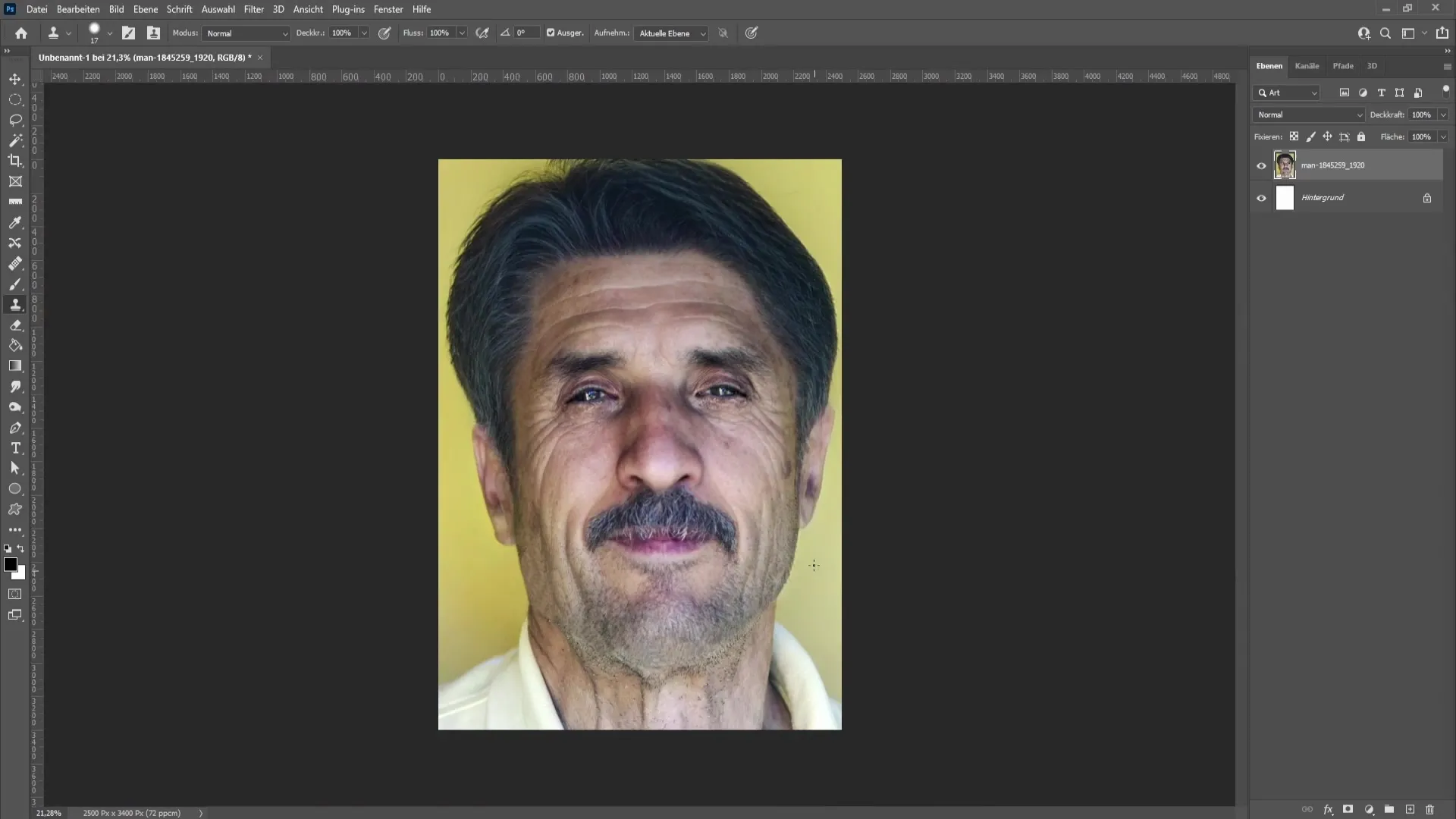This screenshot has width=1456, height=819.
Task: Open the Layers panel menu button
Action: click(x=1447, y=67)
